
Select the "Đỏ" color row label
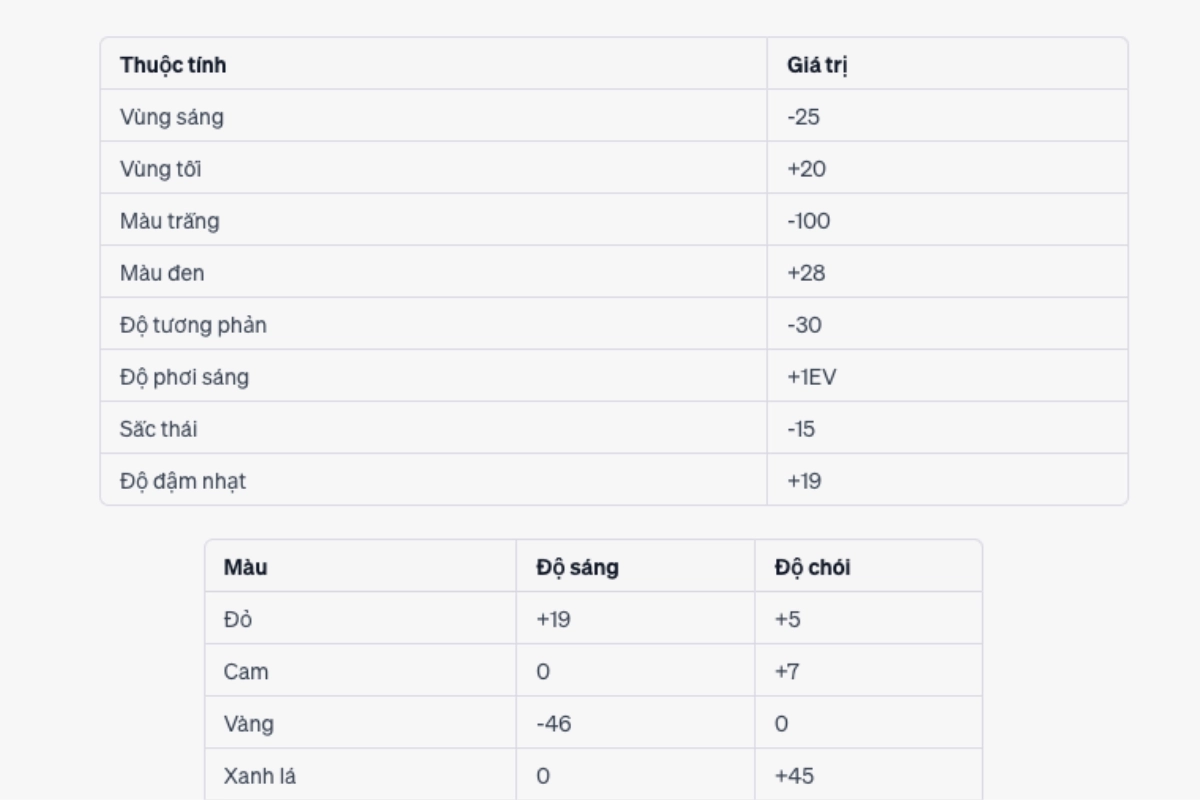point(238,620)
